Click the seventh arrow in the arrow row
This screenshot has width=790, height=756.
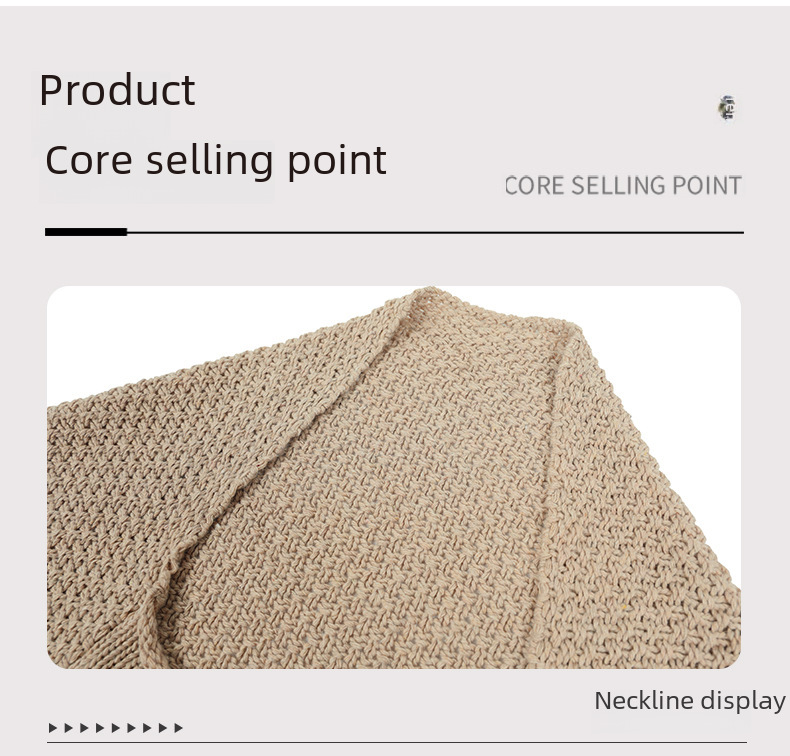point(147,728)
